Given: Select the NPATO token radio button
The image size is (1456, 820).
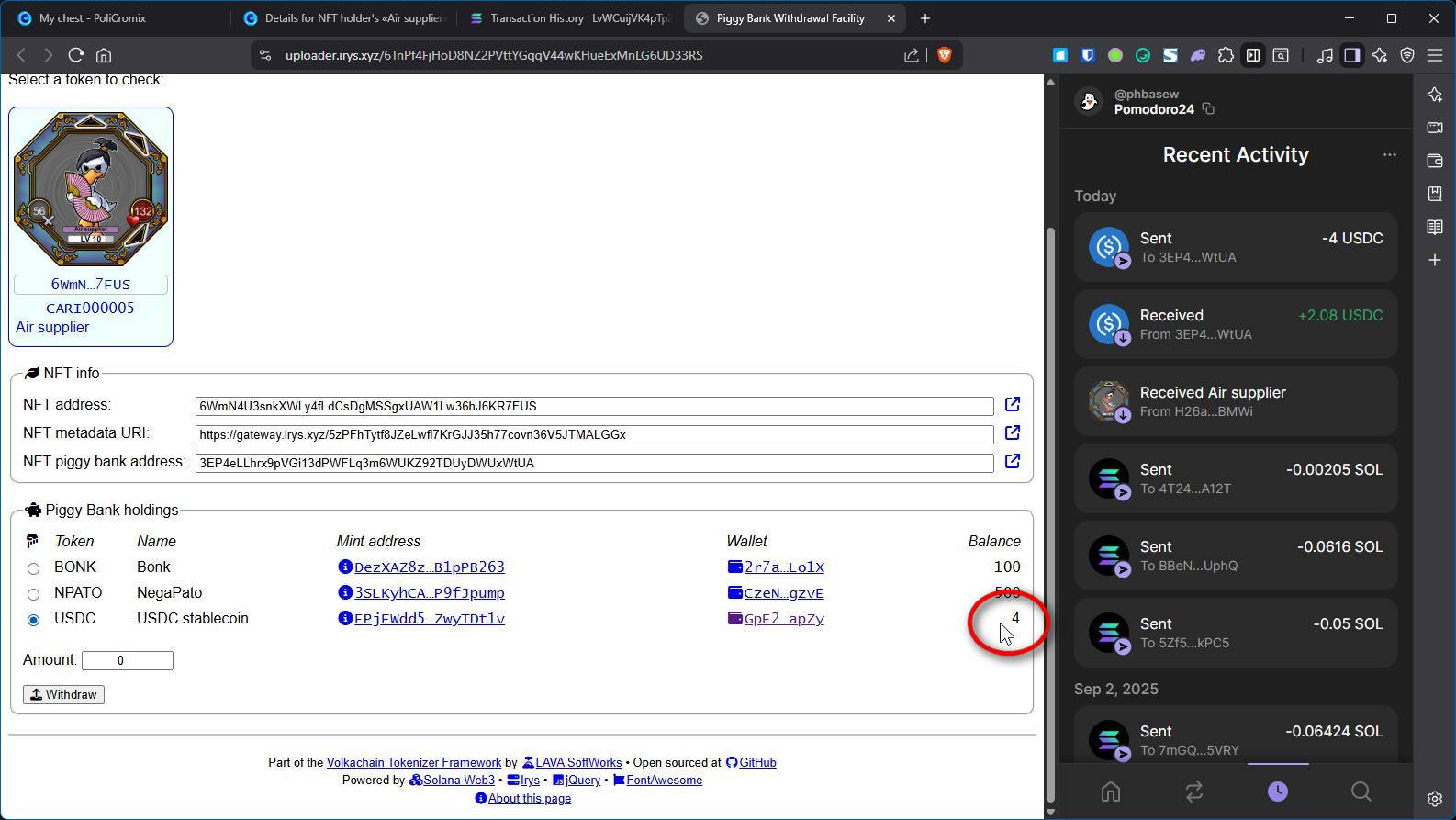Looking at the screenshot, I should tap(33, 594).
